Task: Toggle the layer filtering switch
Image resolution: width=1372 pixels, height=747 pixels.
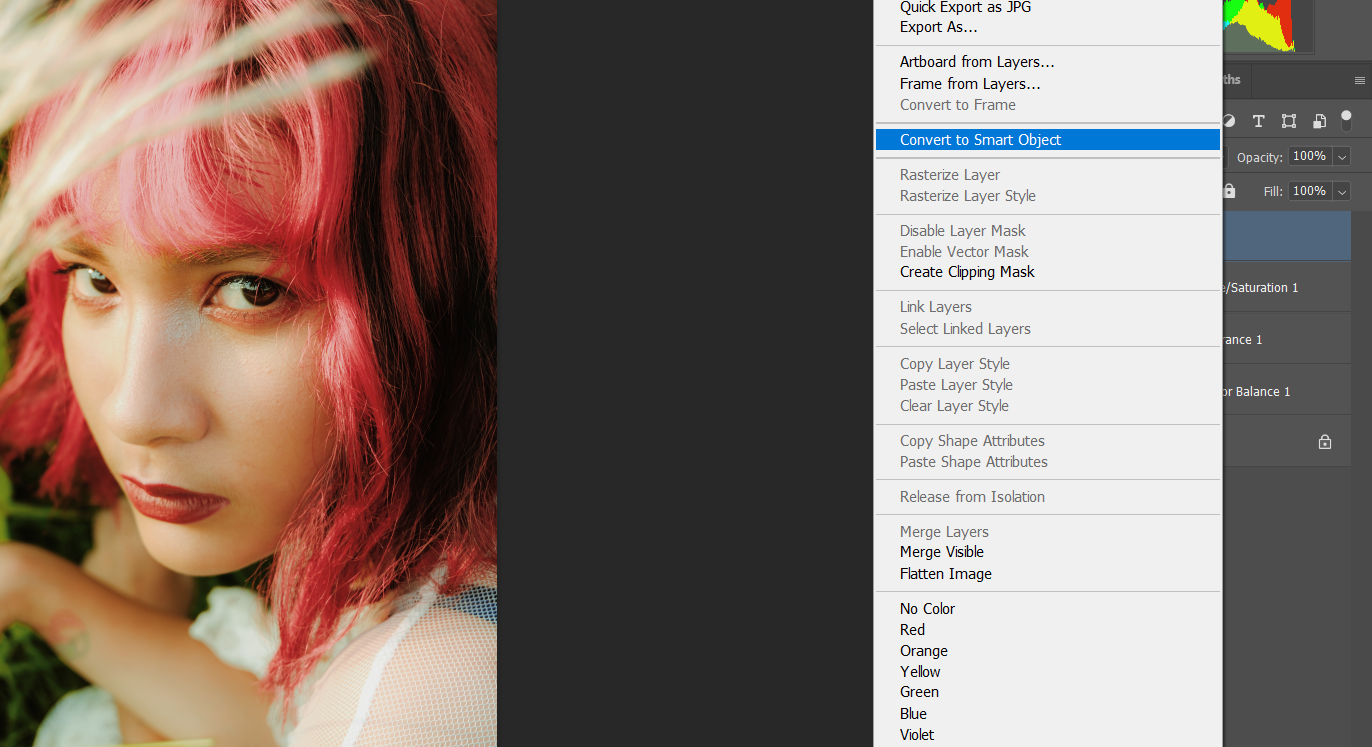Action: tap(1346, 121)
